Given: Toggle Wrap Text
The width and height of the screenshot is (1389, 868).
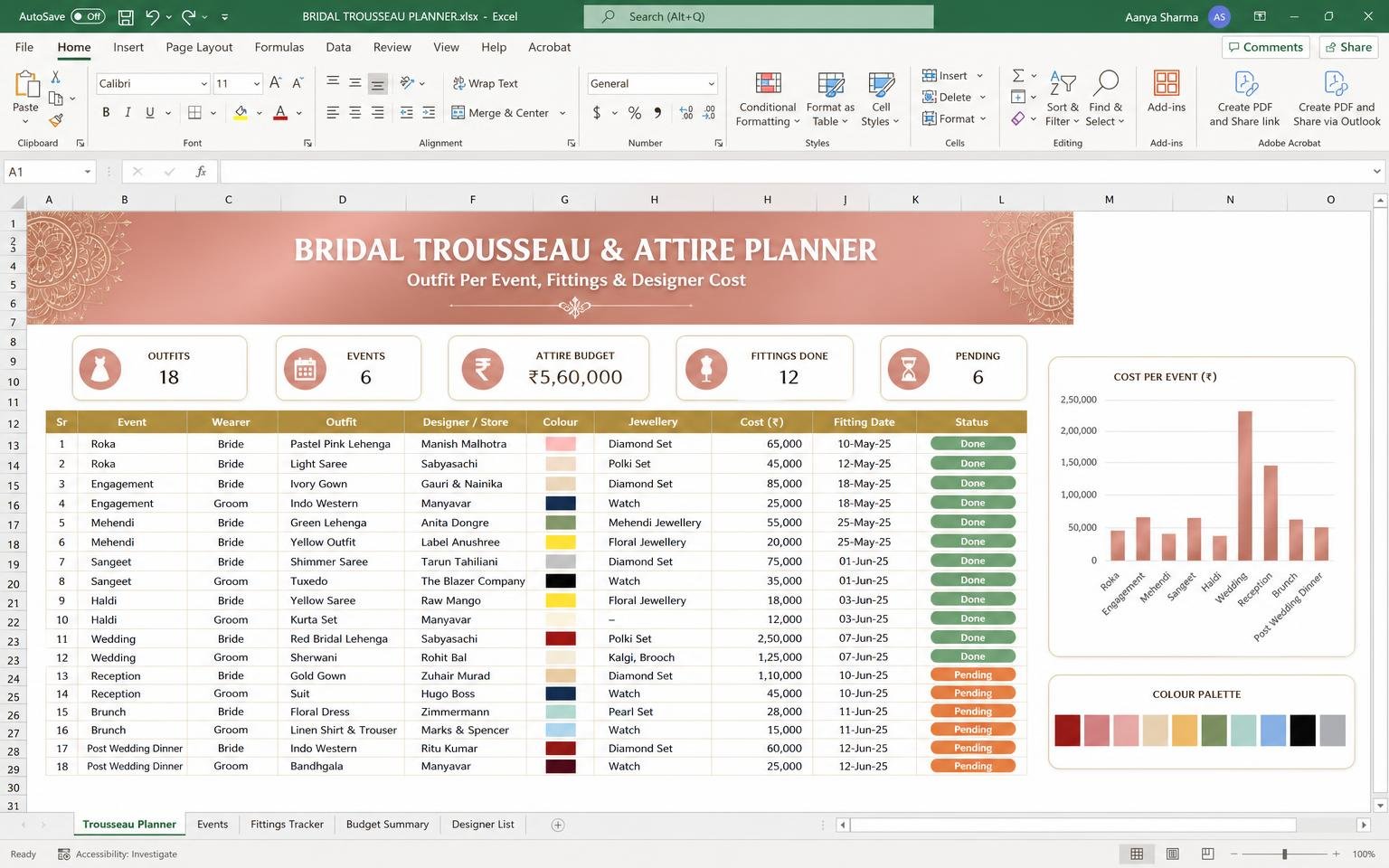Looking at the screenshot, I should [485, 83].
